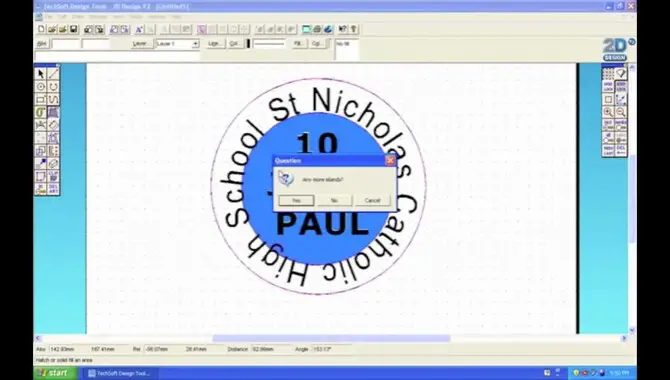Pick the circle drawing tool
The width and height of the screenshot is (670, 380).
[41, 87]
